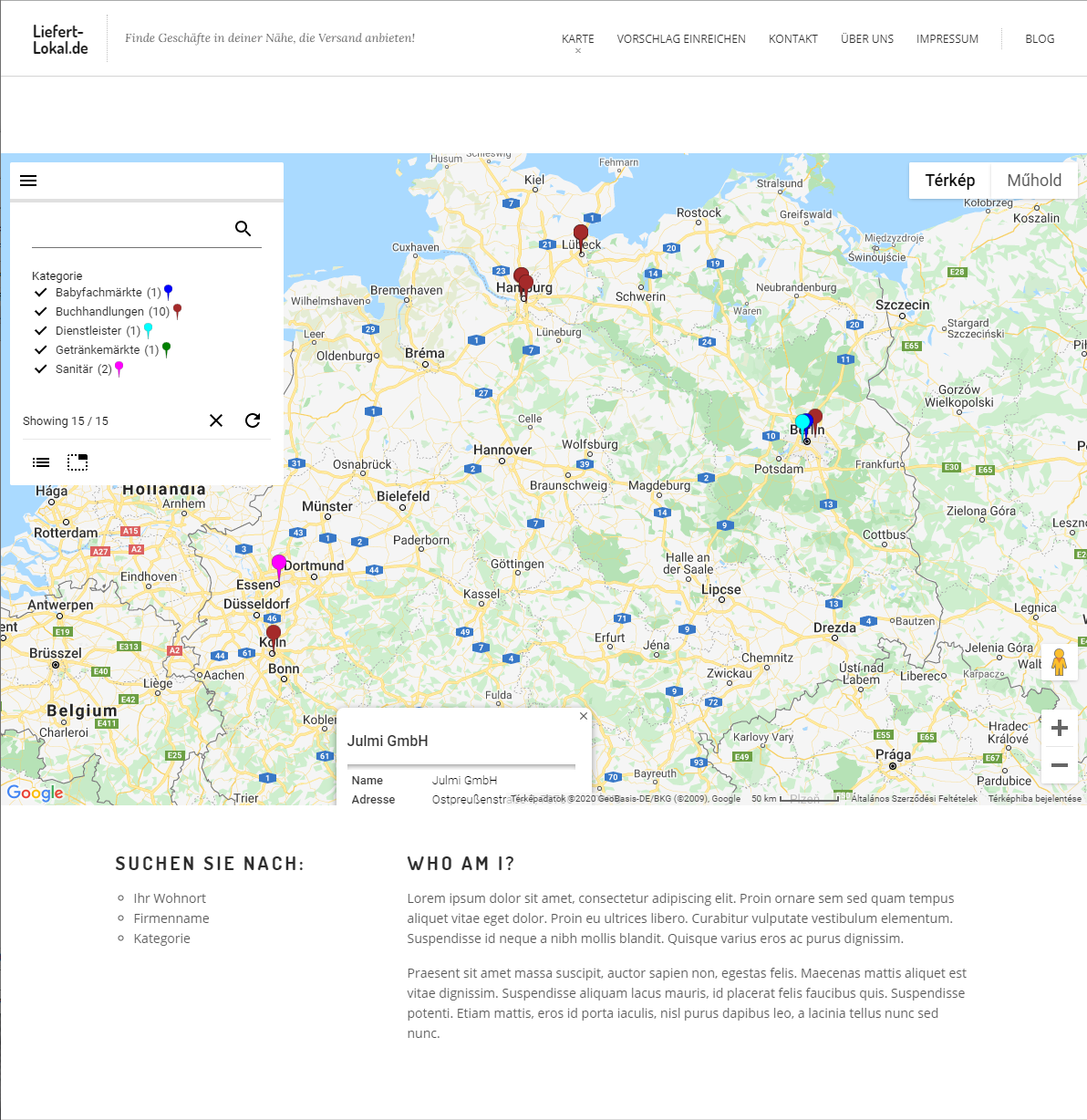
Task: Open ÜBER UNS page
Action: tap(867, 39)
